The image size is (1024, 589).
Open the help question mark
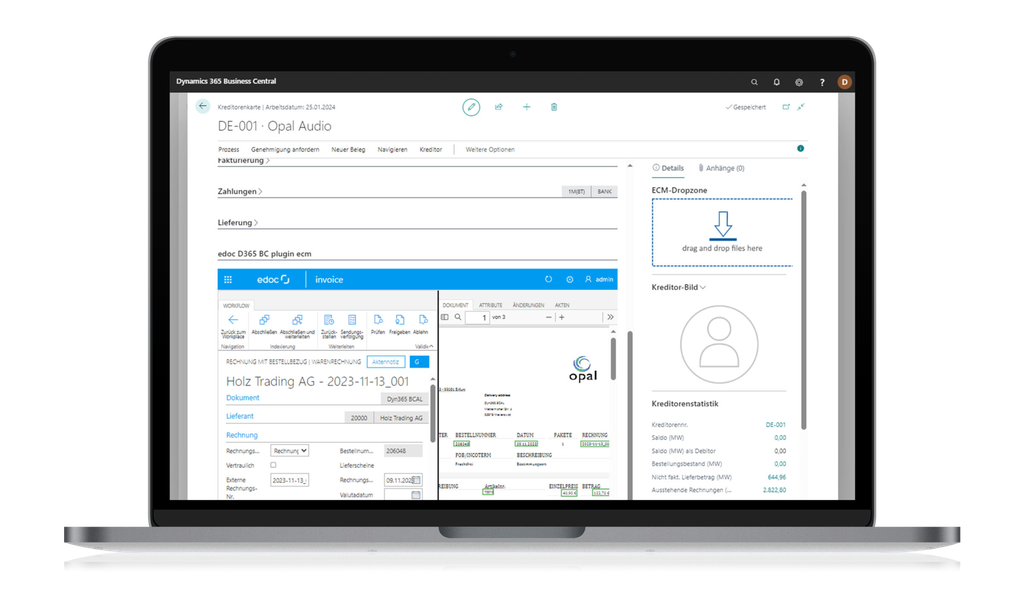822,82
